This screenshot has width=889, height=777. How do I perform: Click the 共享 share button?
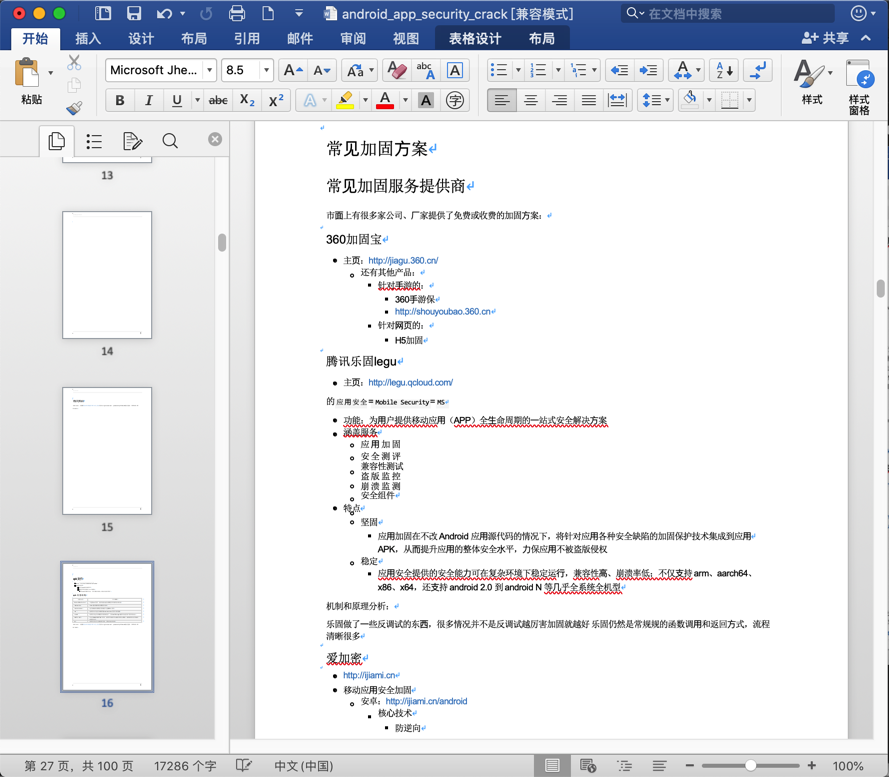click(x=826, y=38)
